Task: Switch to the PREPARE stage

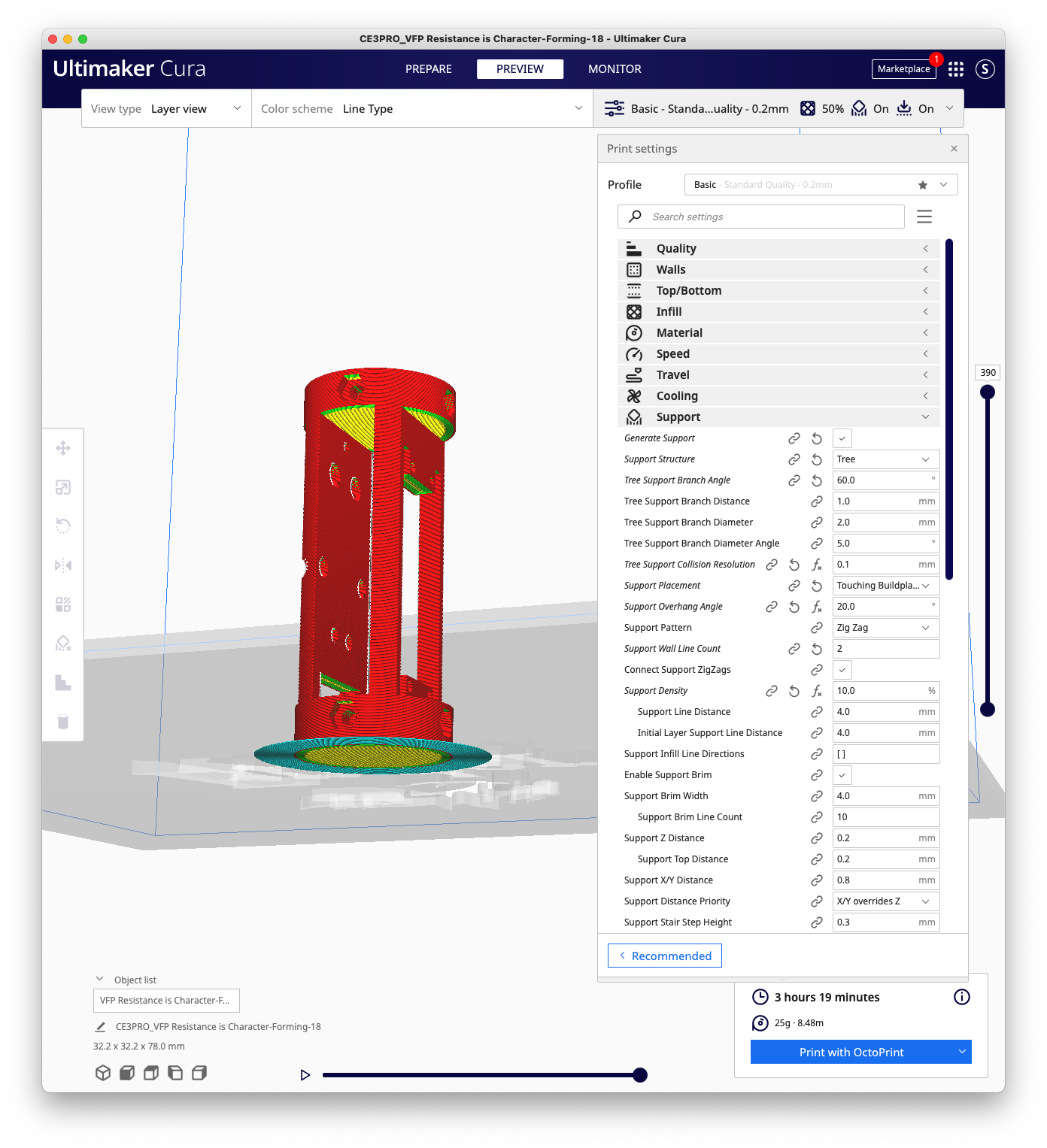Action: (429, 69)
